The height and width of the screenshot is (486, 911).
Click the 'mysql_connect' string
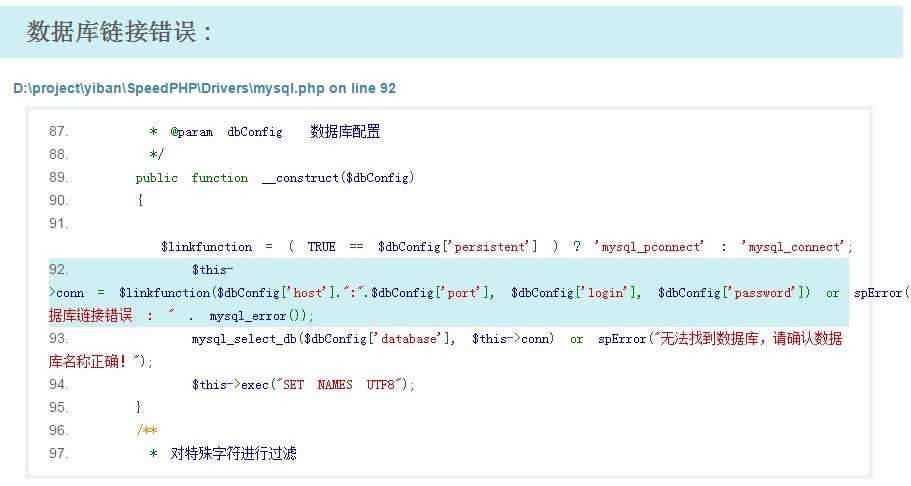point(792,247)
